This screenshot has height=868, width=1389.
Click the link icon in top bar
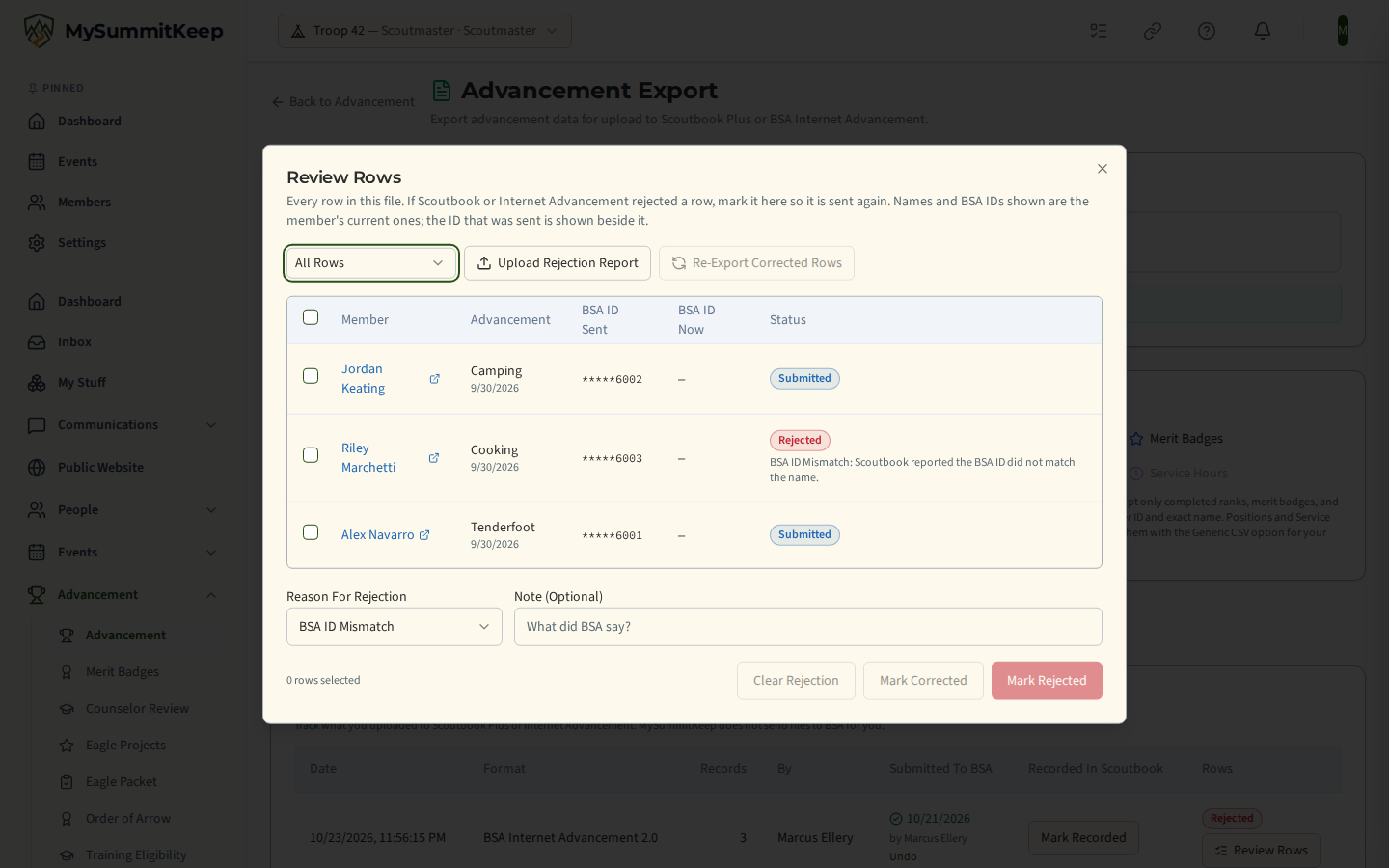click(x=1153, y=31)
